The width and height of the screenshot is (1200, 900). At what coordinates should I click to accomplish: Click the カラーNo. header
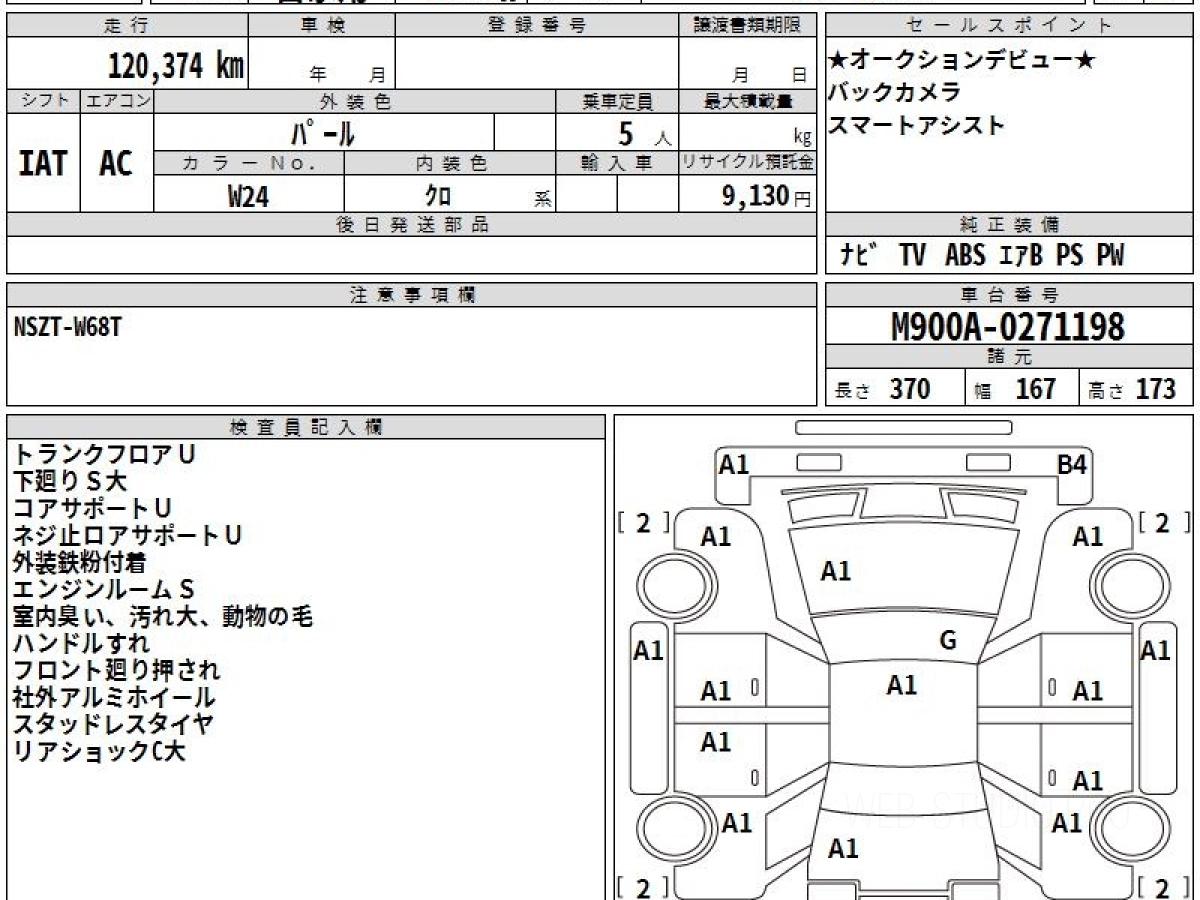tap(249, 163)
